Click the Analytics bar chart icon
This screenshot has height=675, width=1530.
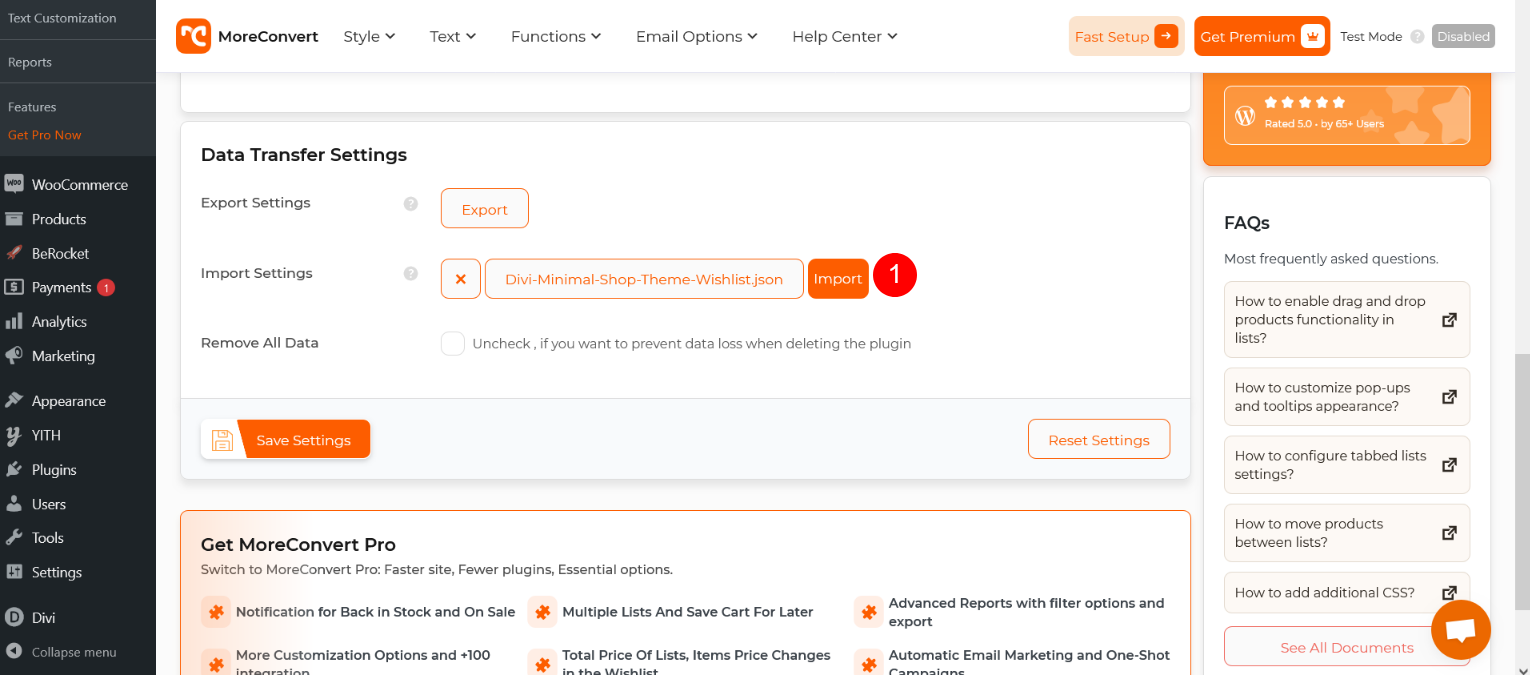14,321
